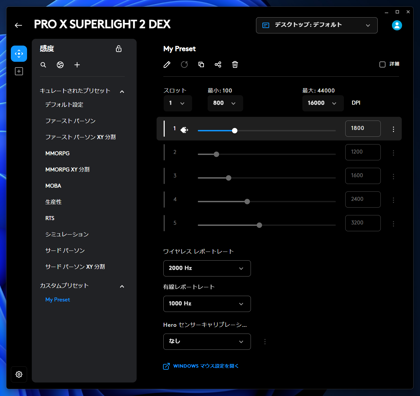Image resolution: width=420 pixels, height=396 pixels.
Task: Open wired report rate 1000 Hz dropdown
Action: (x=207, y=304)
